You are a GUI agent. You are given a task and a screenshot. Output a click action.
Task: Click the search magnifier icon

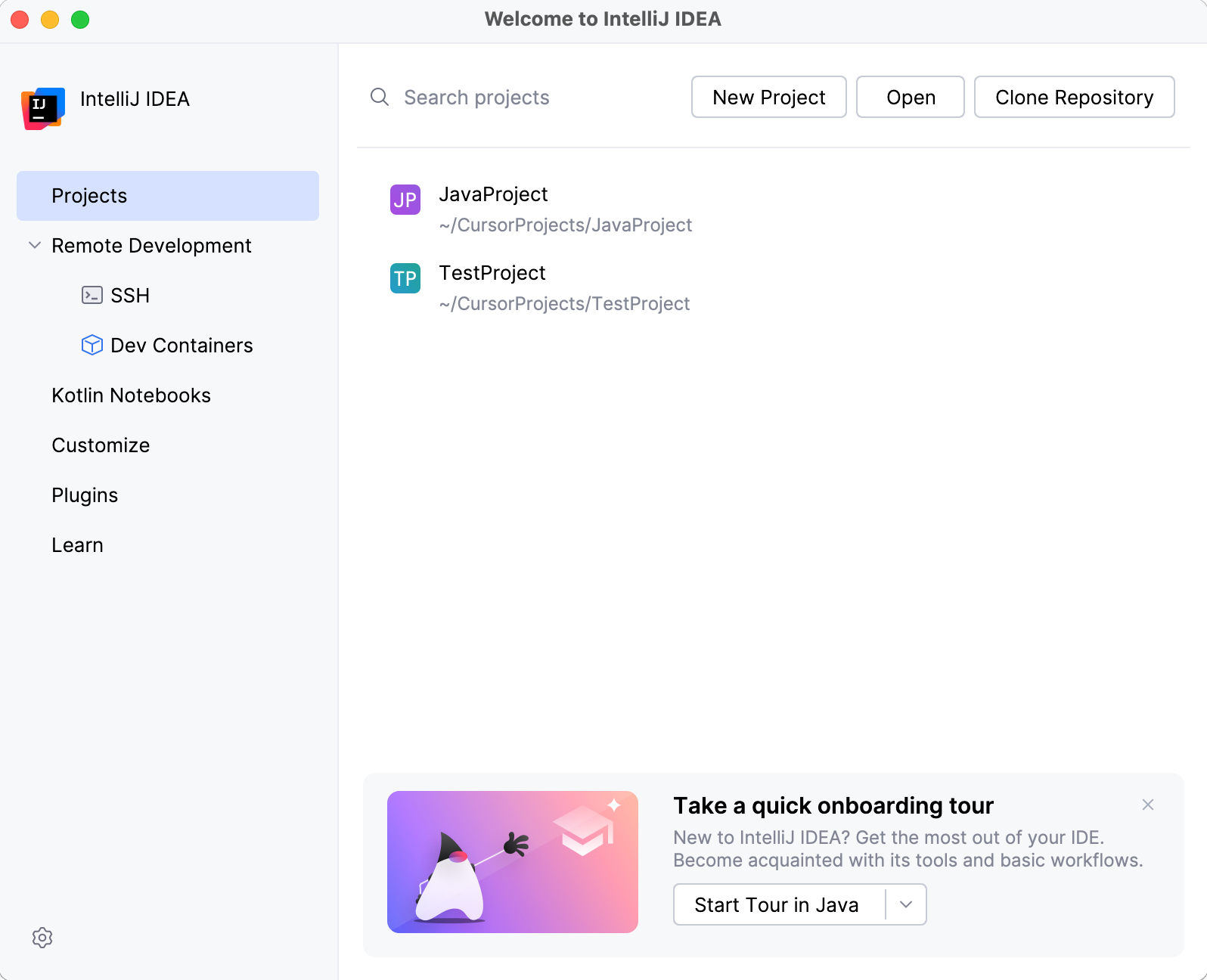[x=379, y=97]
